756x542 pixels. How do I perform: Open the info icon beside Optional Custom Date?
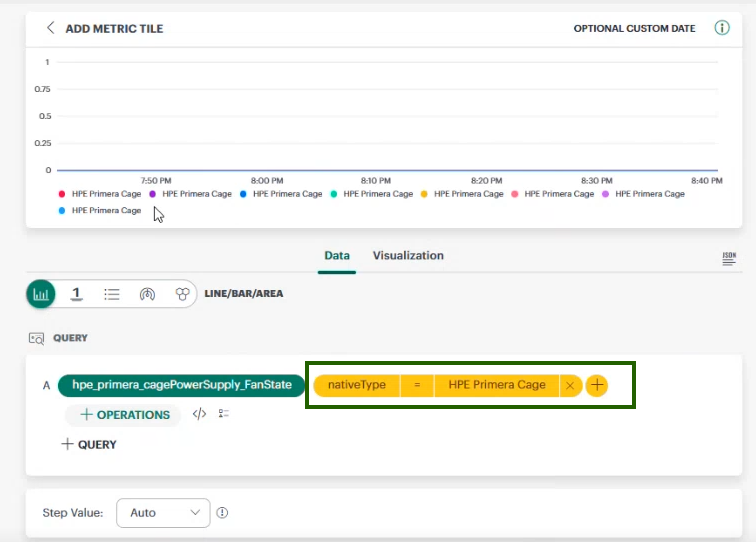721,28
